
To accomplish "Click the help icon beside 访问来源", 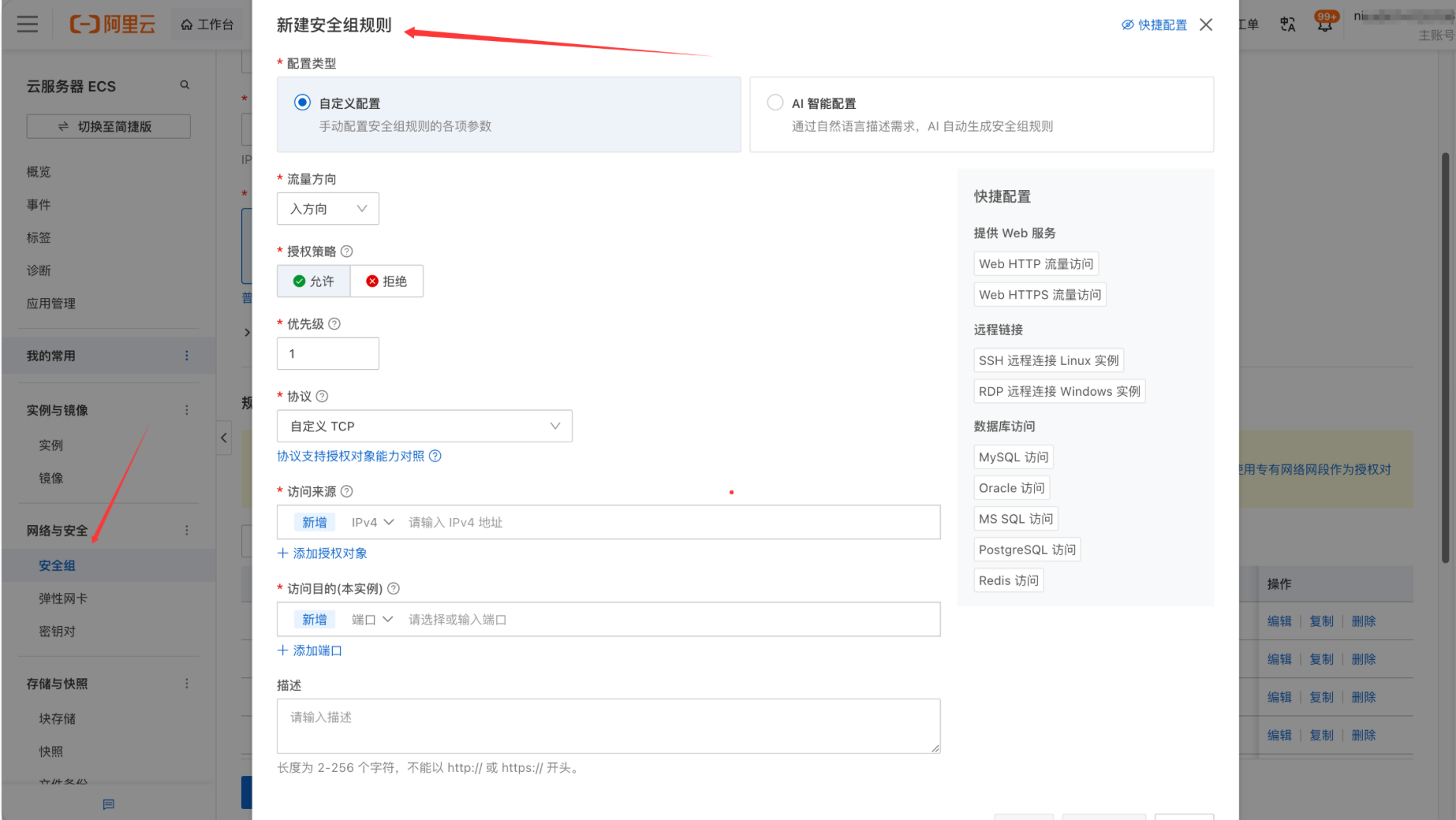I will 346,491.
